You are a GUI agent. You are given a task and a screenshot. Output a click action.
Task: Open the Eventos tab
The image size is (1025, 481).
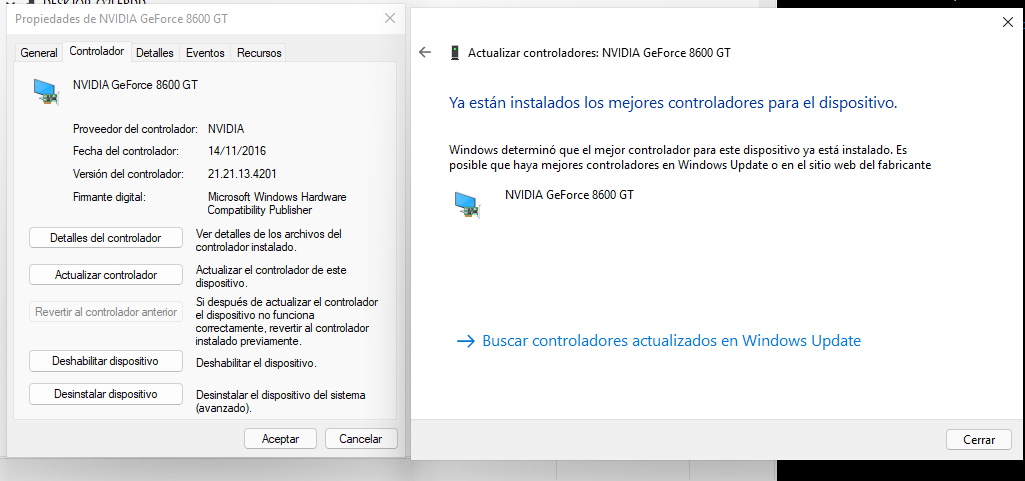point(205,53)
